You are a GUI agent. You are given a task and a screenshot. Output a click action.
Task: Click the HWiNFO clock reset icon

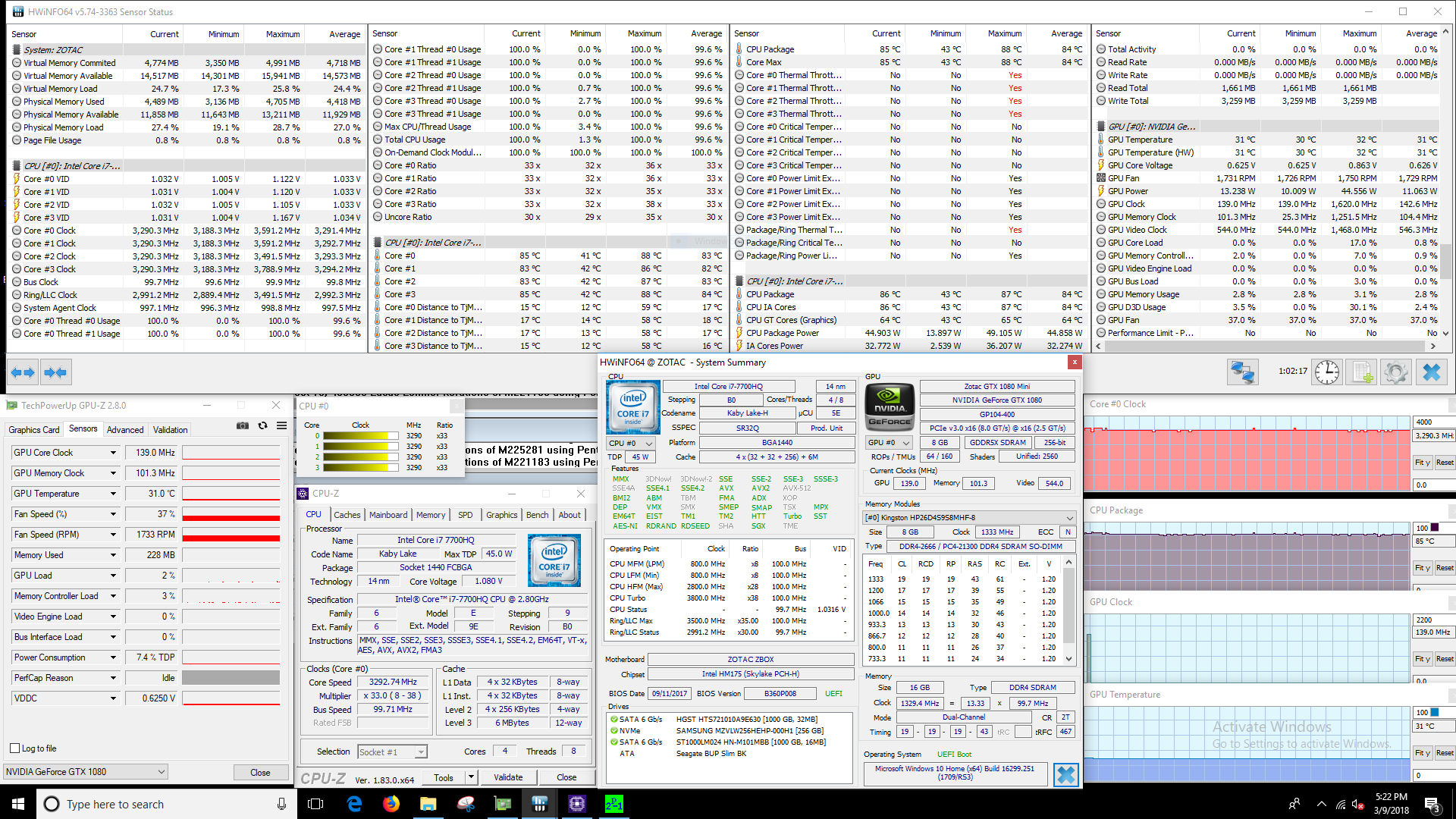click(1326, 372)
